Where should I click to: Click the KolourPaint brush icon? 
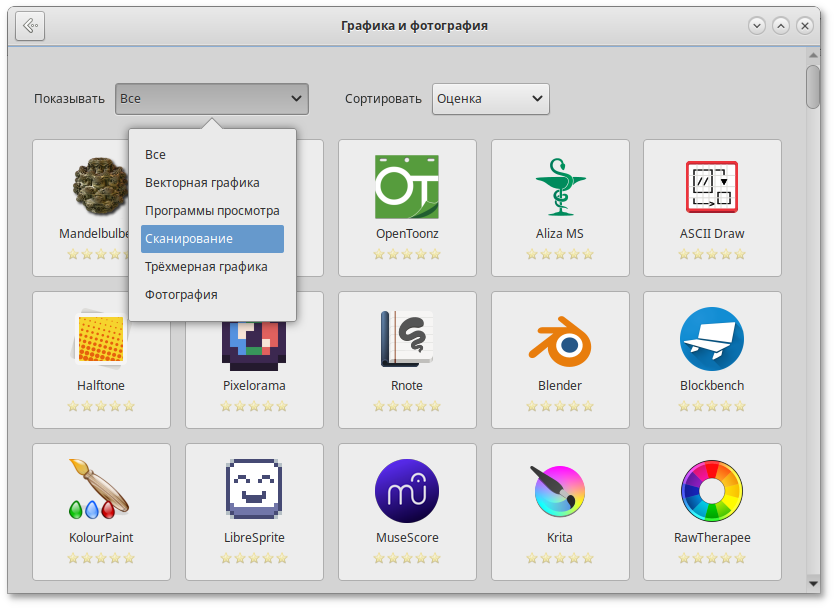click(100, 491)
